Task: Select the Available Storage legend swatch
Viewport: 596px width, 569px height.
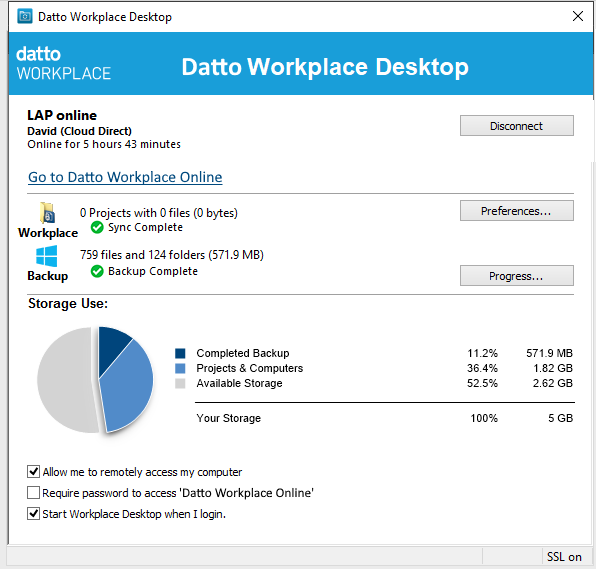Action: [x=180, y=384]
